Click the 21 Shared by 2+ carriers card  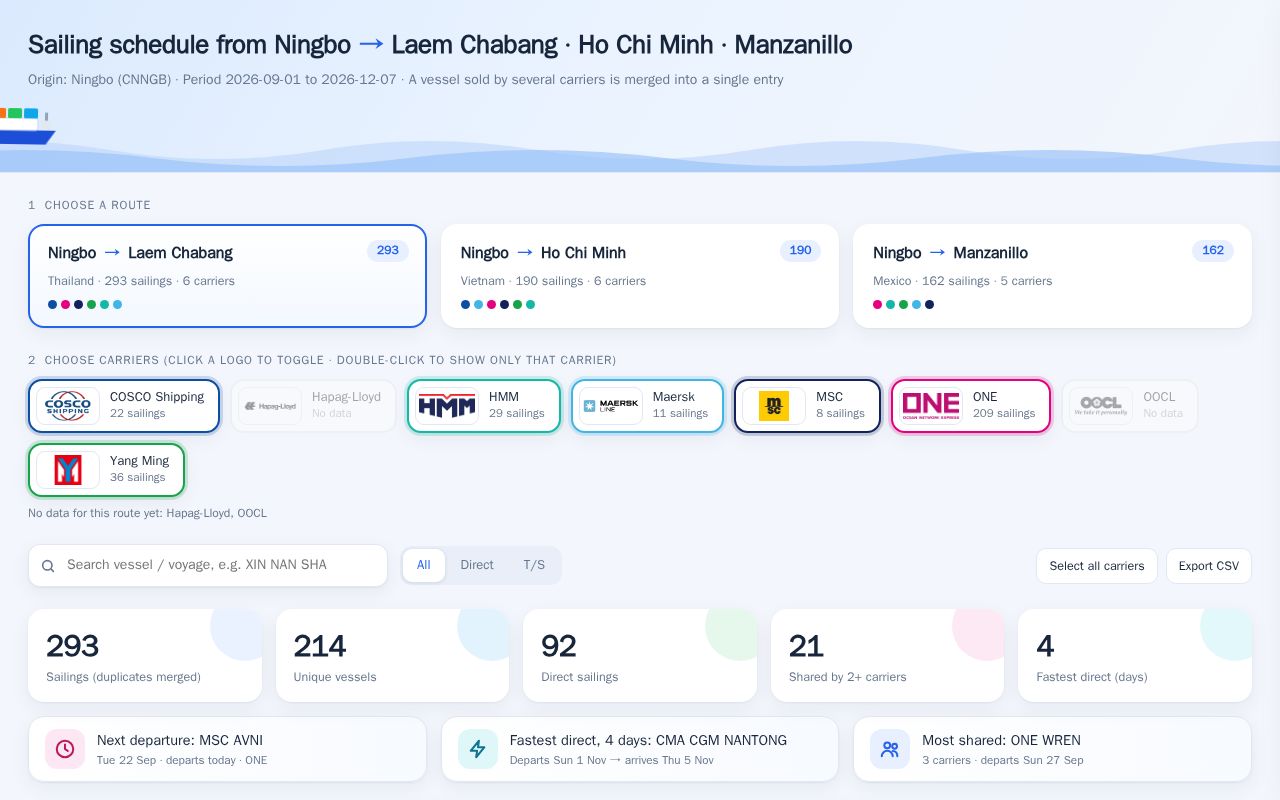pos(887,656)
